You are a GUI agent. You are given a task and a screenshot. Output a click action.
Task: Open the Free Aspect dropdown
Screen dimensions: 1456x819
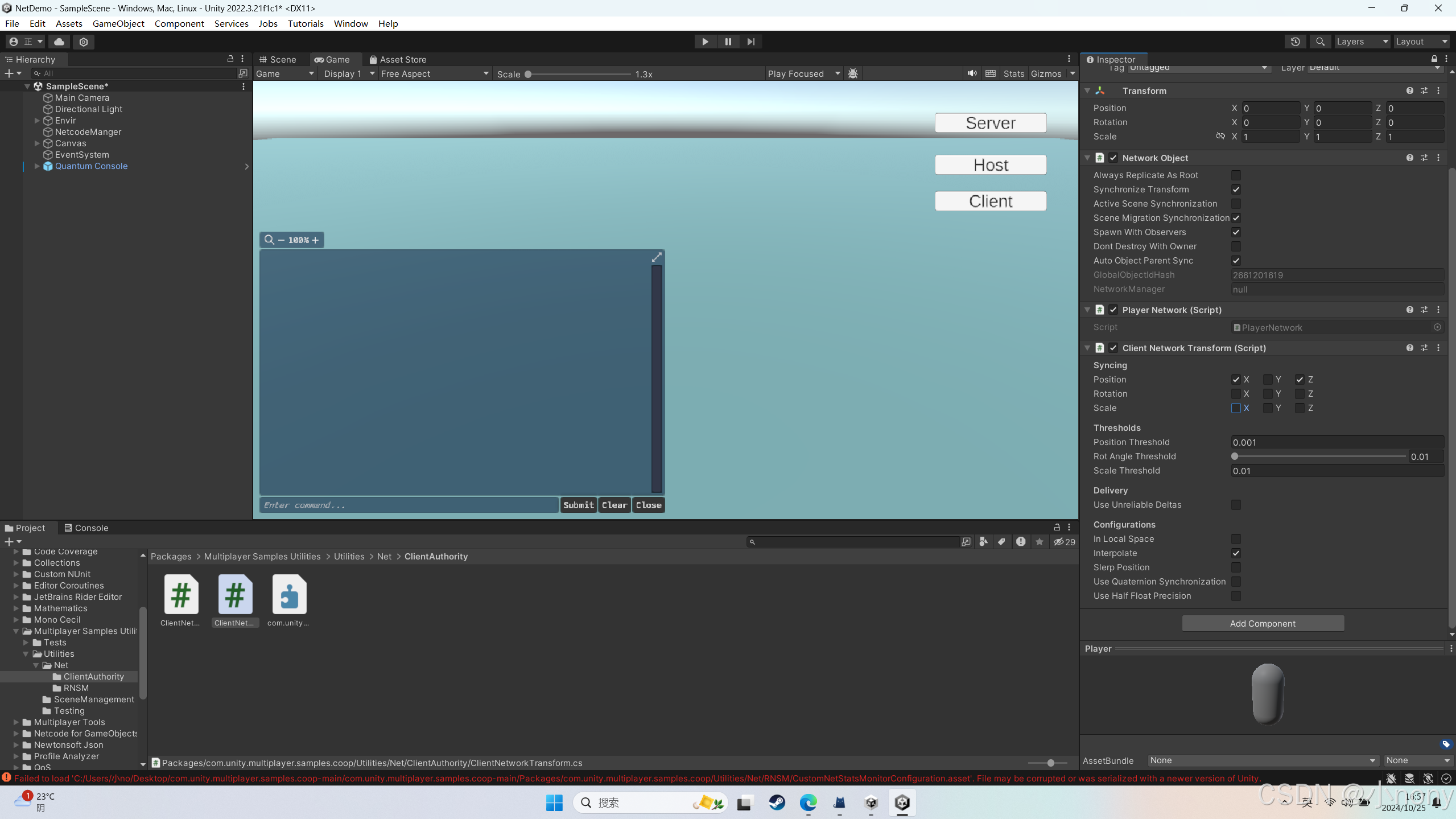click(x=434, y=73)
